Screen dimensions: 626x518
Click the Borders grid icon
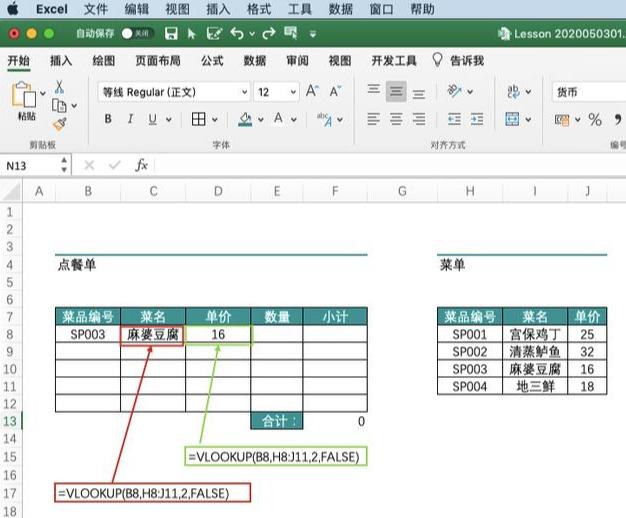[198, 119]
